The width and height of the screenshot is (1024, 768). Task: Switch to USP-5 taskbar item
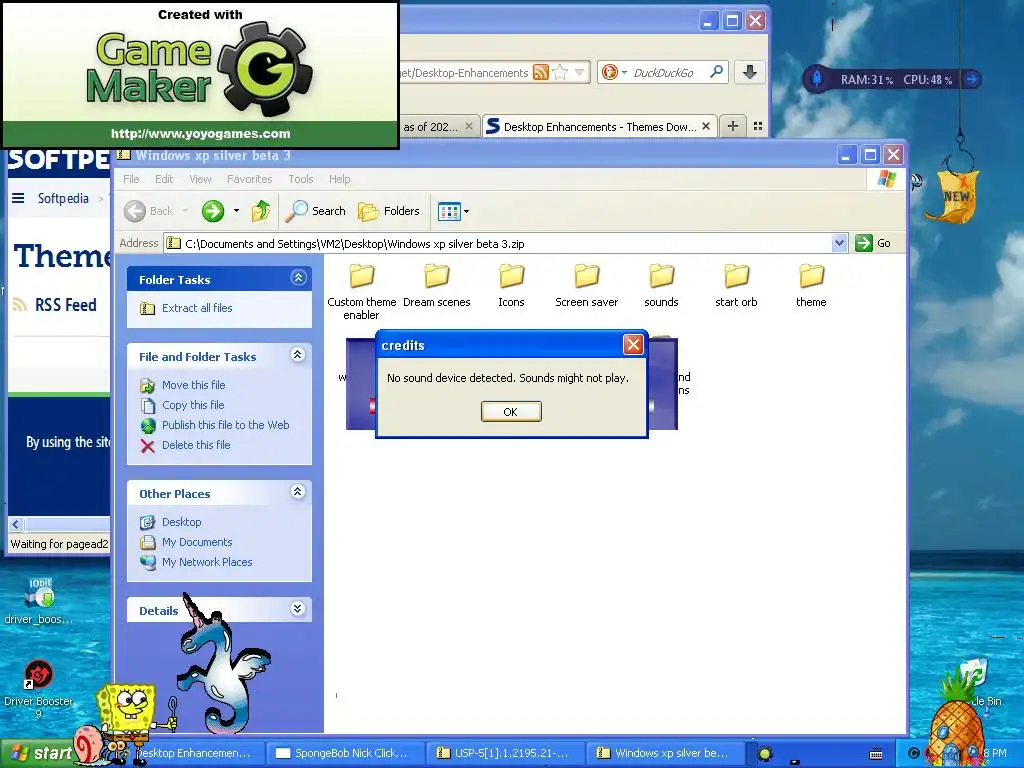(505, 753)
